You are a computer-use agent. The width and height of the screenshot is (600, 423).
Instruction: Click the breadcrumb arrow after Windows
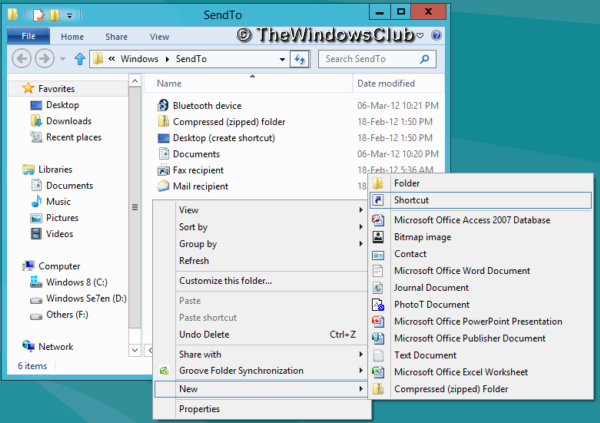(x=168, y=59)
